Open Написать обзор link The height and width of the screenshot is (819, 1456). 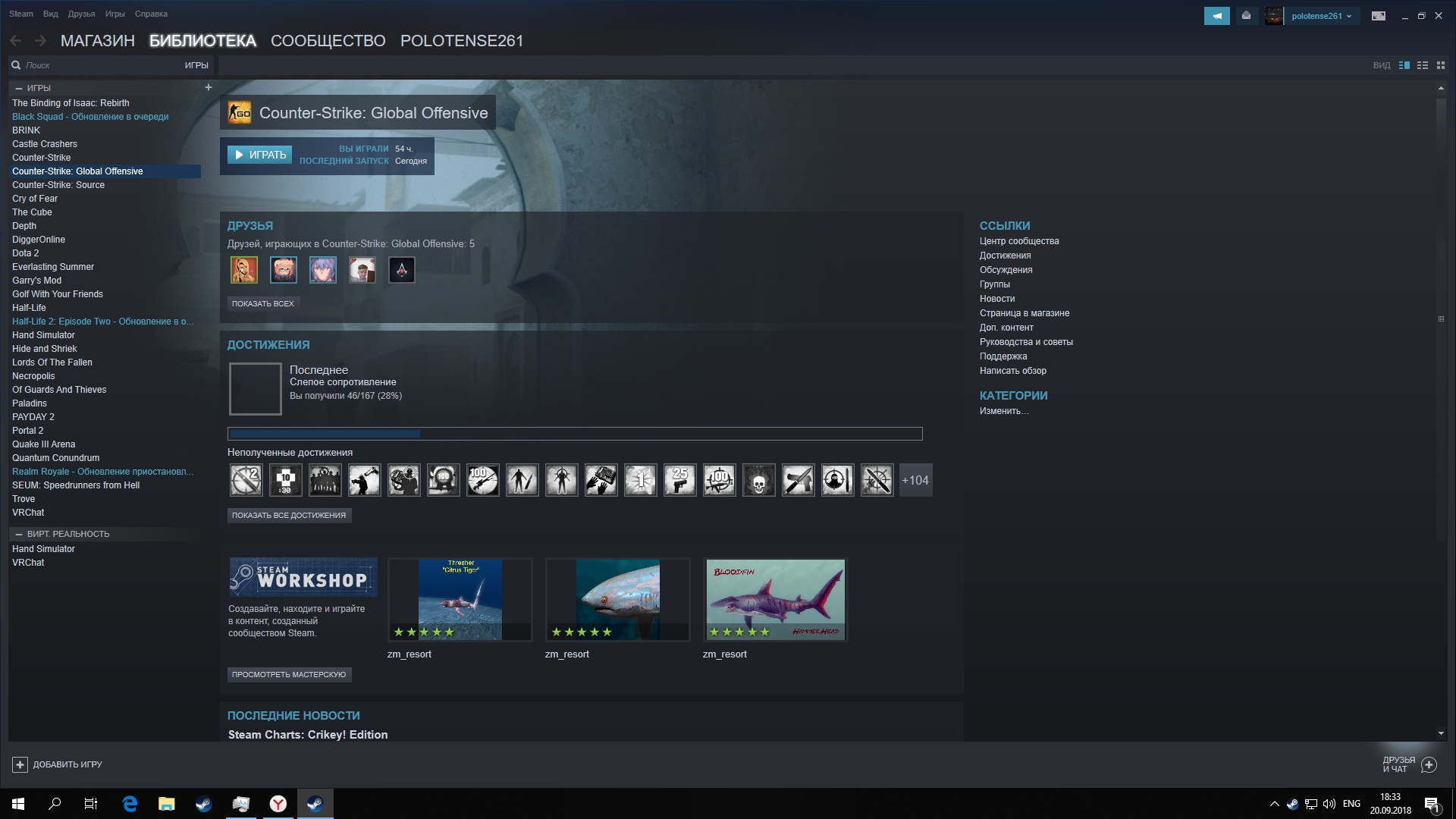1013,371
